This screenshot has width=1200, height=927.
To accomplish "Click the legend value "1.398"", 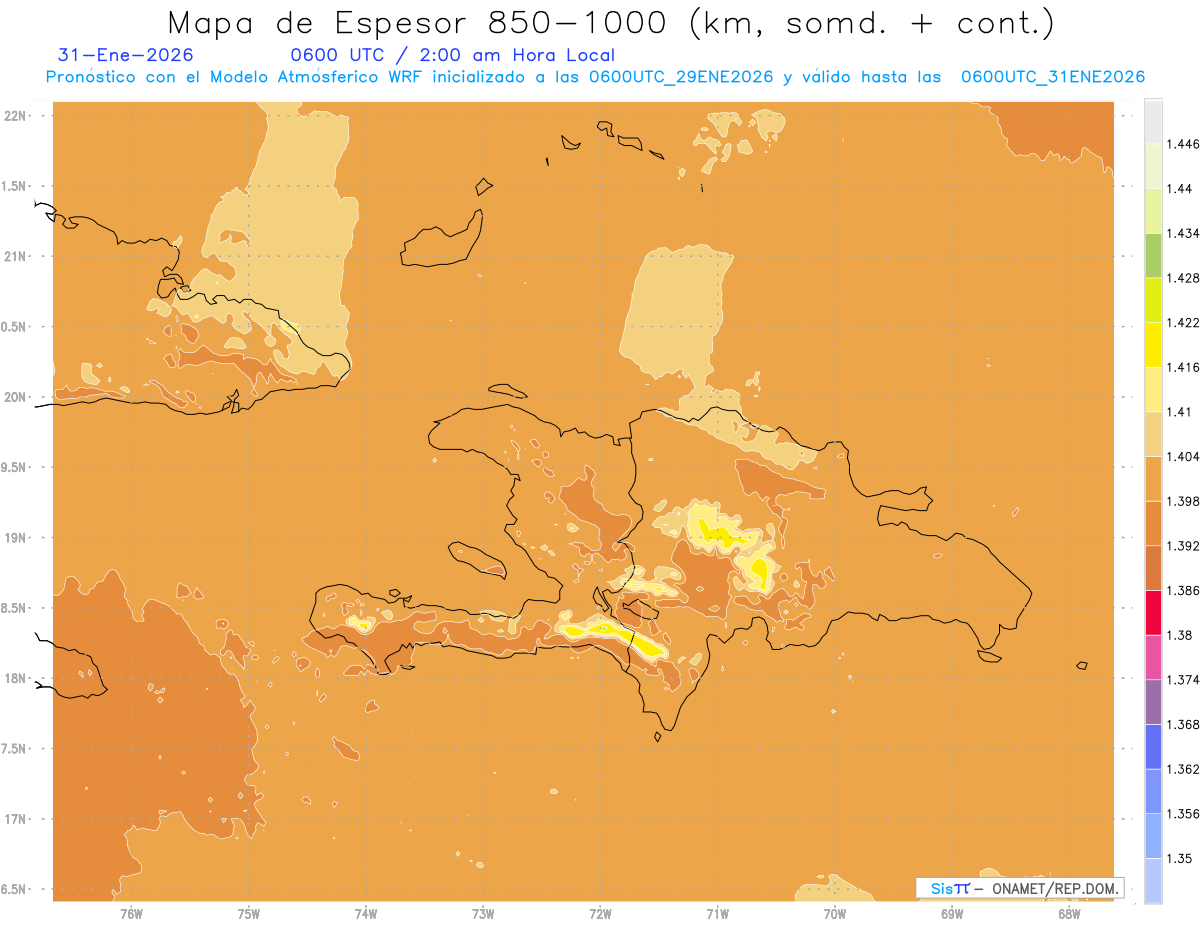I will tap(1182, 501).
